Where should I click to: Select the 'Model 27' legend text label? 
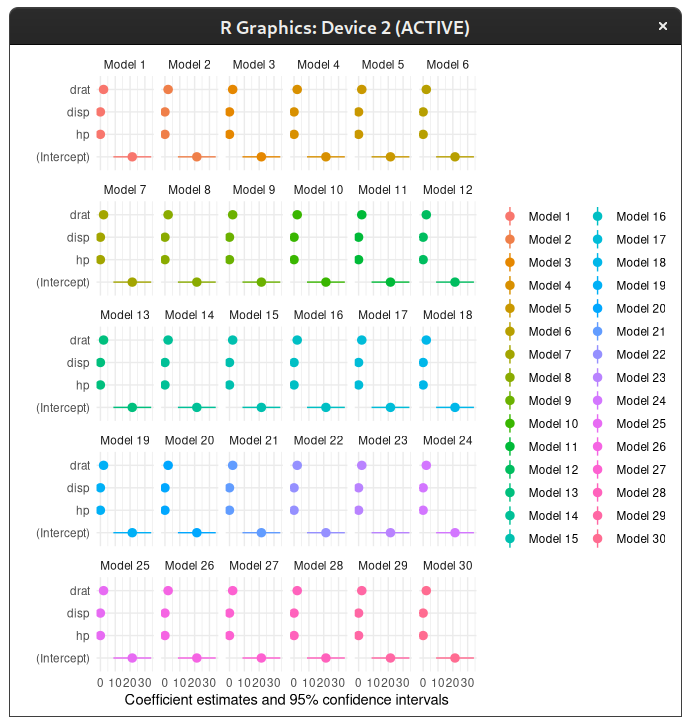coord(641,469)
